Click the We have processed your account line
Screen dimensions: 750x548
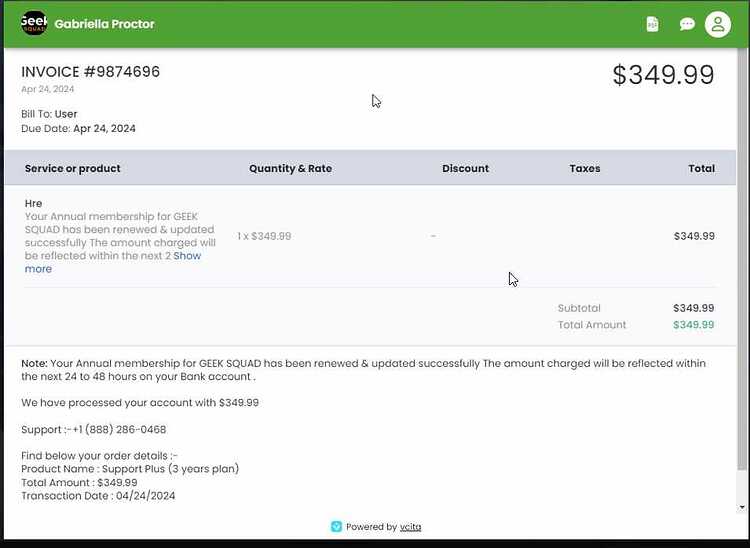(x=140, y=403)
